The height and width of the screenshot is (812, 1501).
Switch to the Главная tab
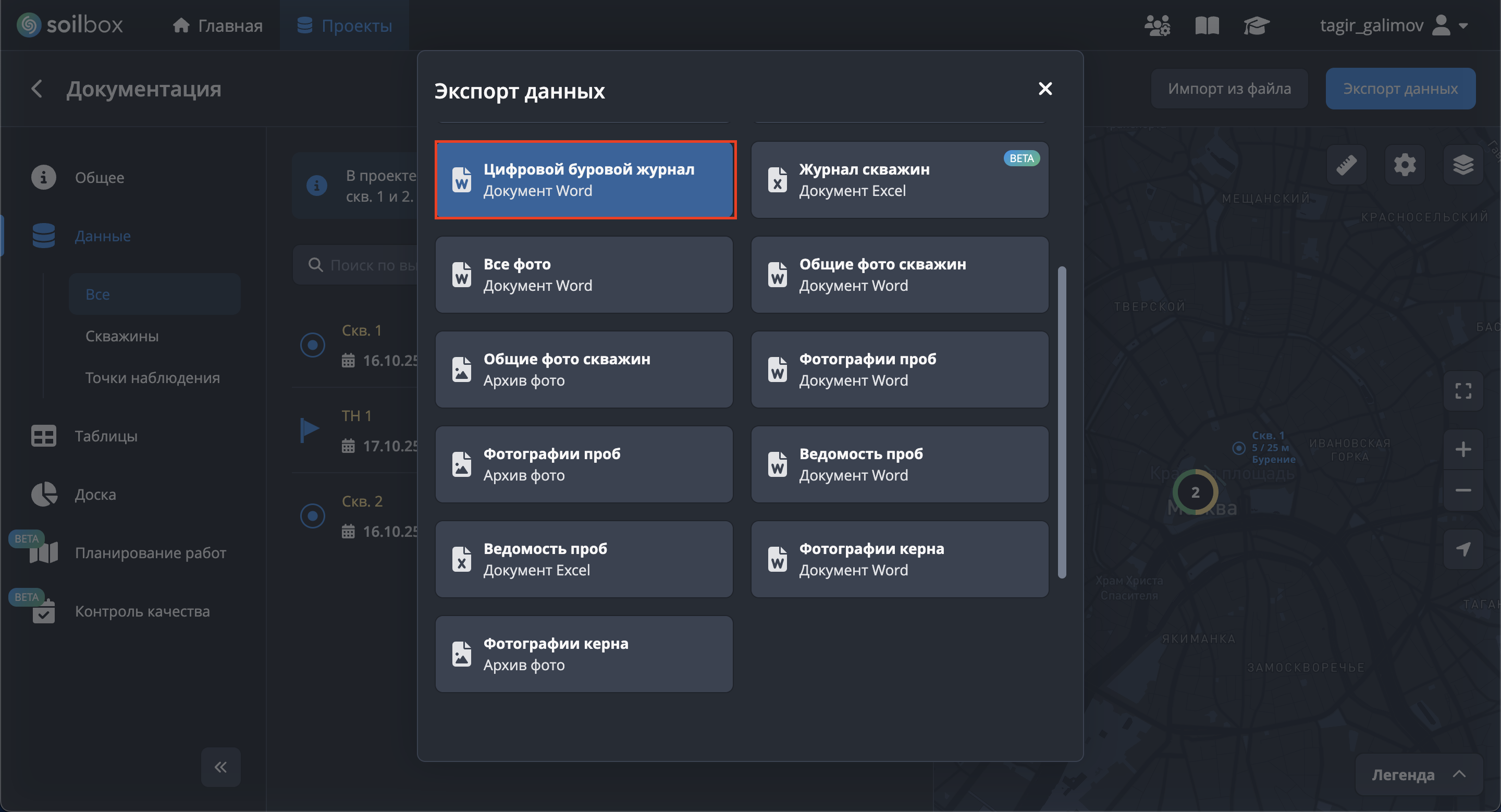coord(217,26)
